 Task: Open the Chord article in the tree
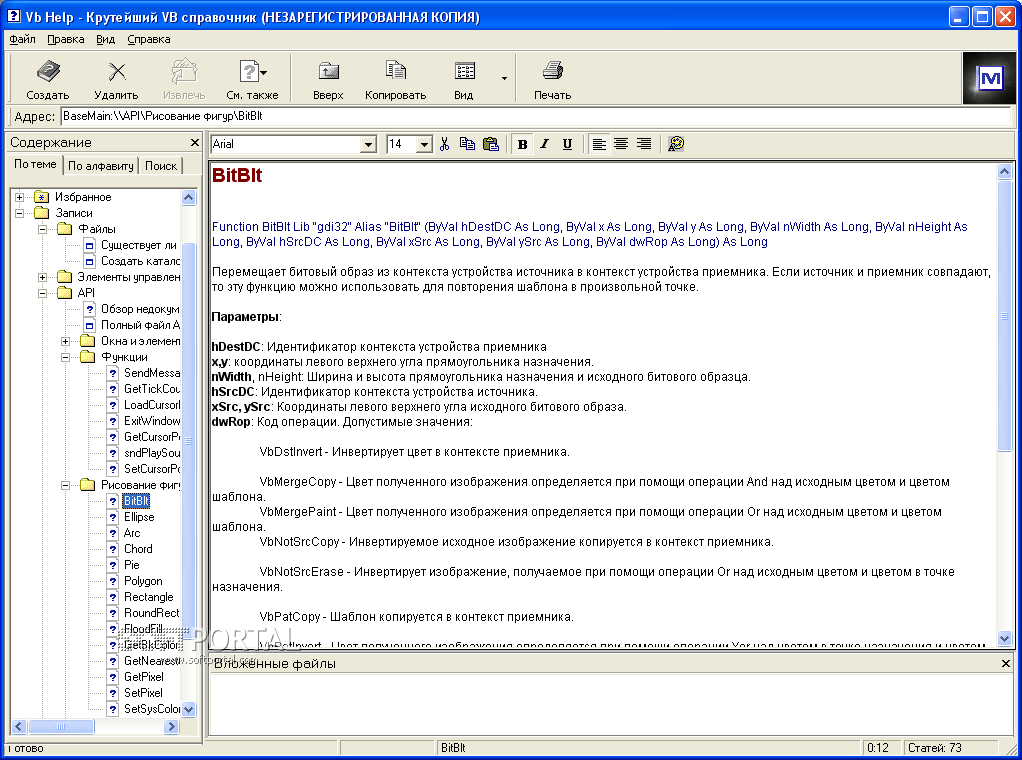click(x=138, y=549)
